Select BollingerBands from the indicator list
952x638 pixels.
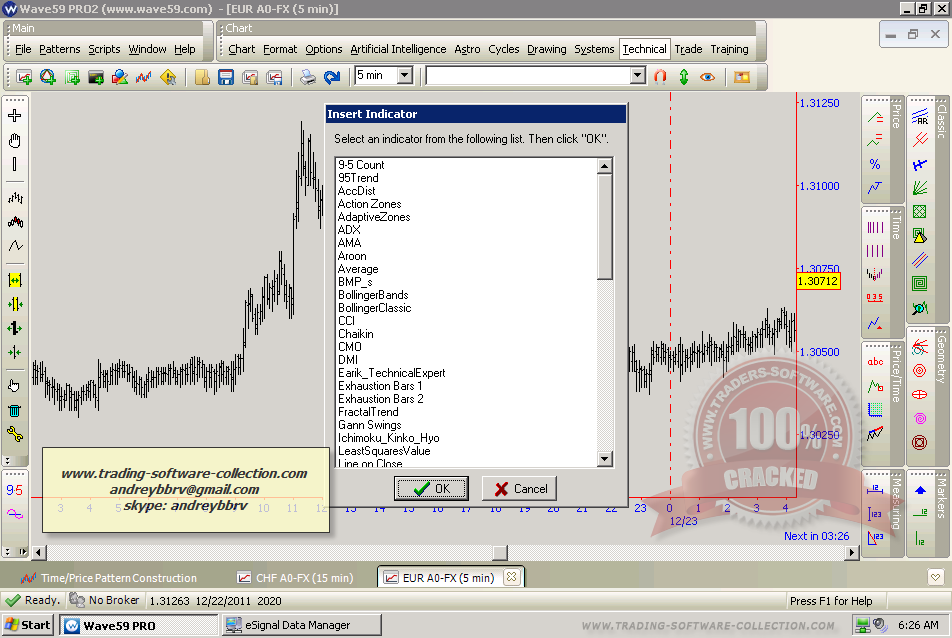(x=373, y=295)
